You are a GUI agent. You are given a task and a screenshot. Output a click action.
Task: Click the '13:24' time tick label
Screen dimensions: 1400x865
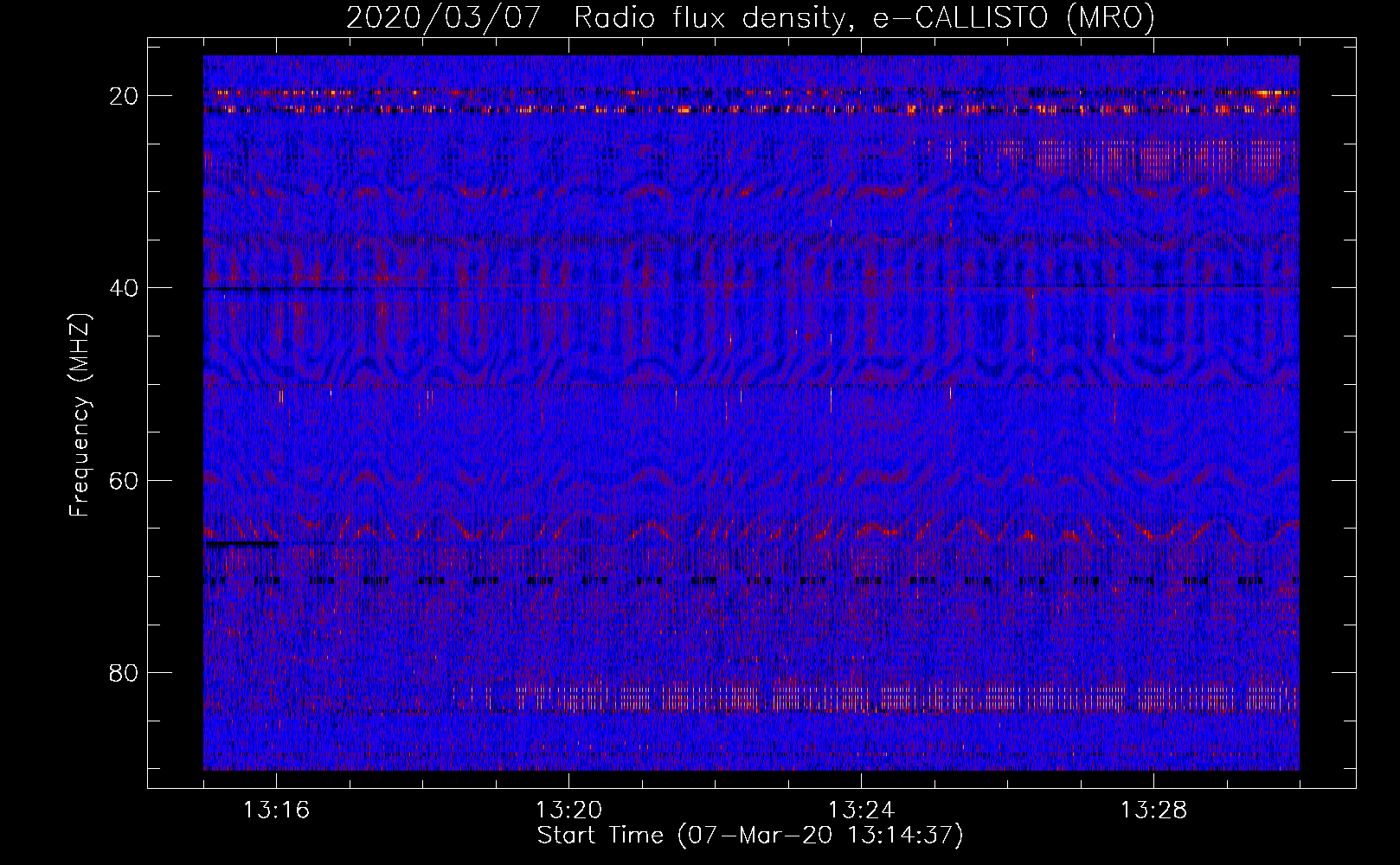[861, 810]
